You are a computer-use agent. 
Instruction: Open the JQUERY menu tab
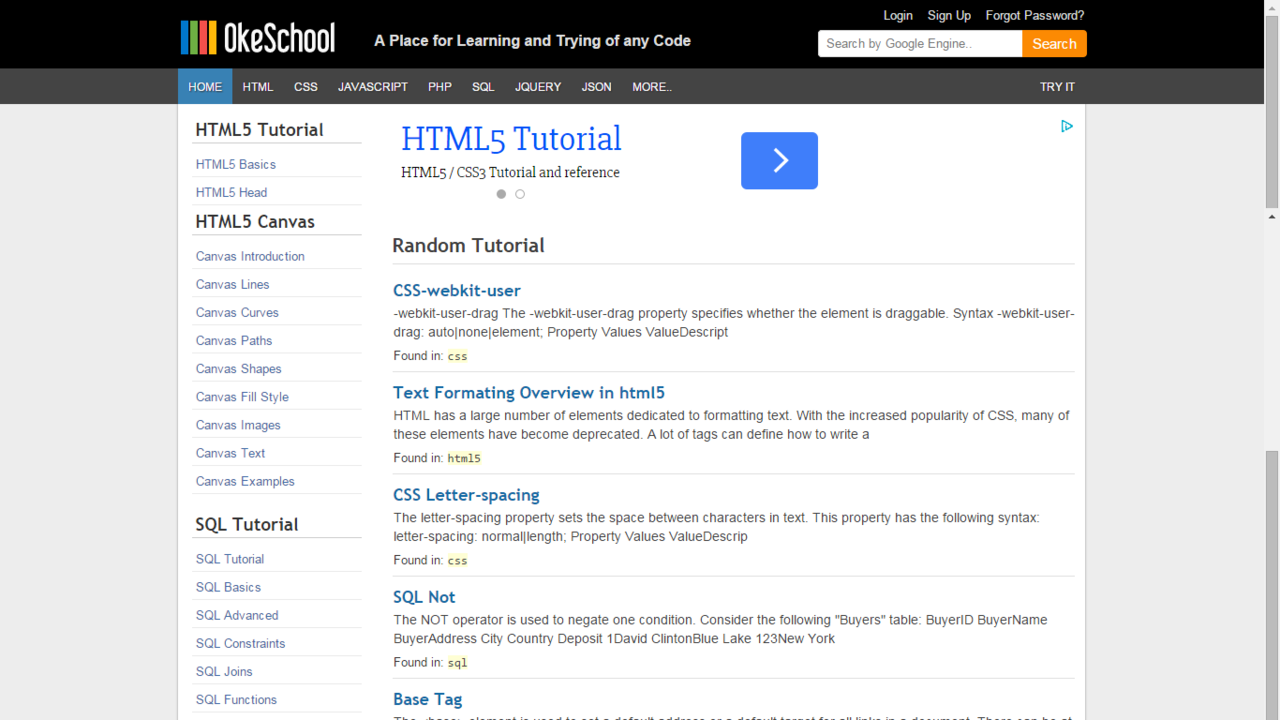(x=538, y=87)
